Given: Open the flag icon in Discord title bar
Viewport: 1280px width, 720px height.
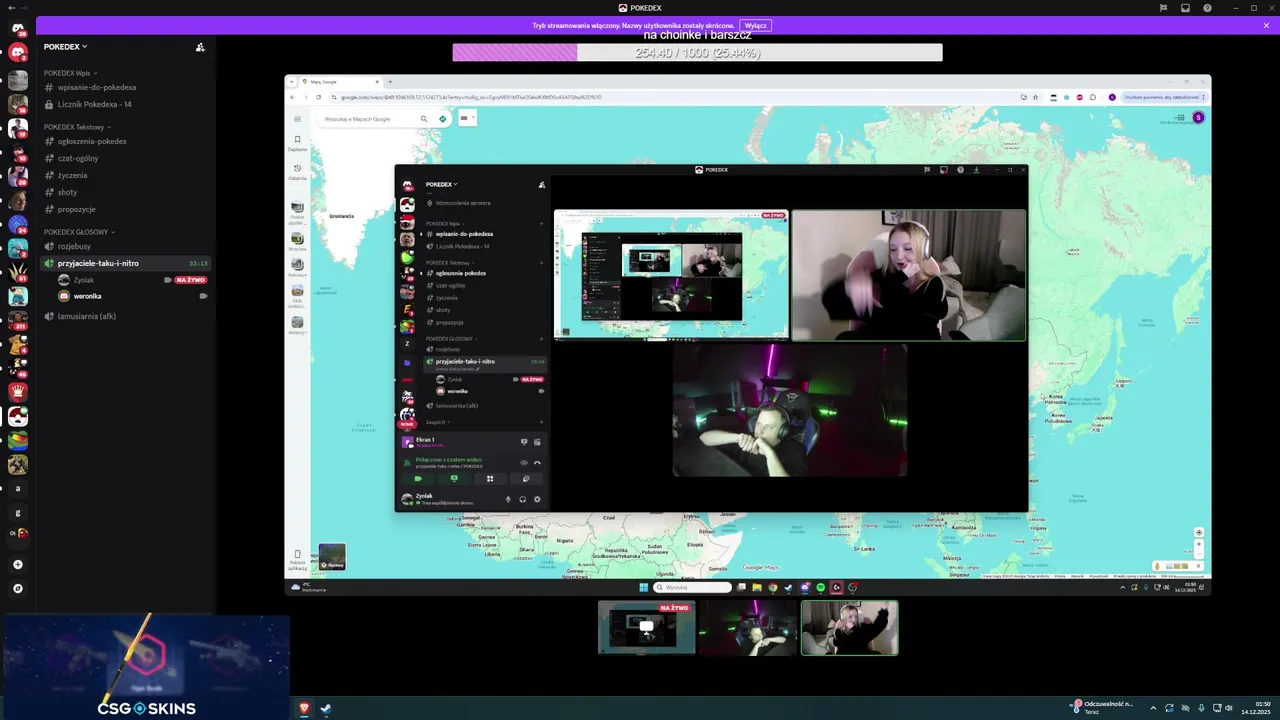Looking at the screenshot, I should point(1163,8).
